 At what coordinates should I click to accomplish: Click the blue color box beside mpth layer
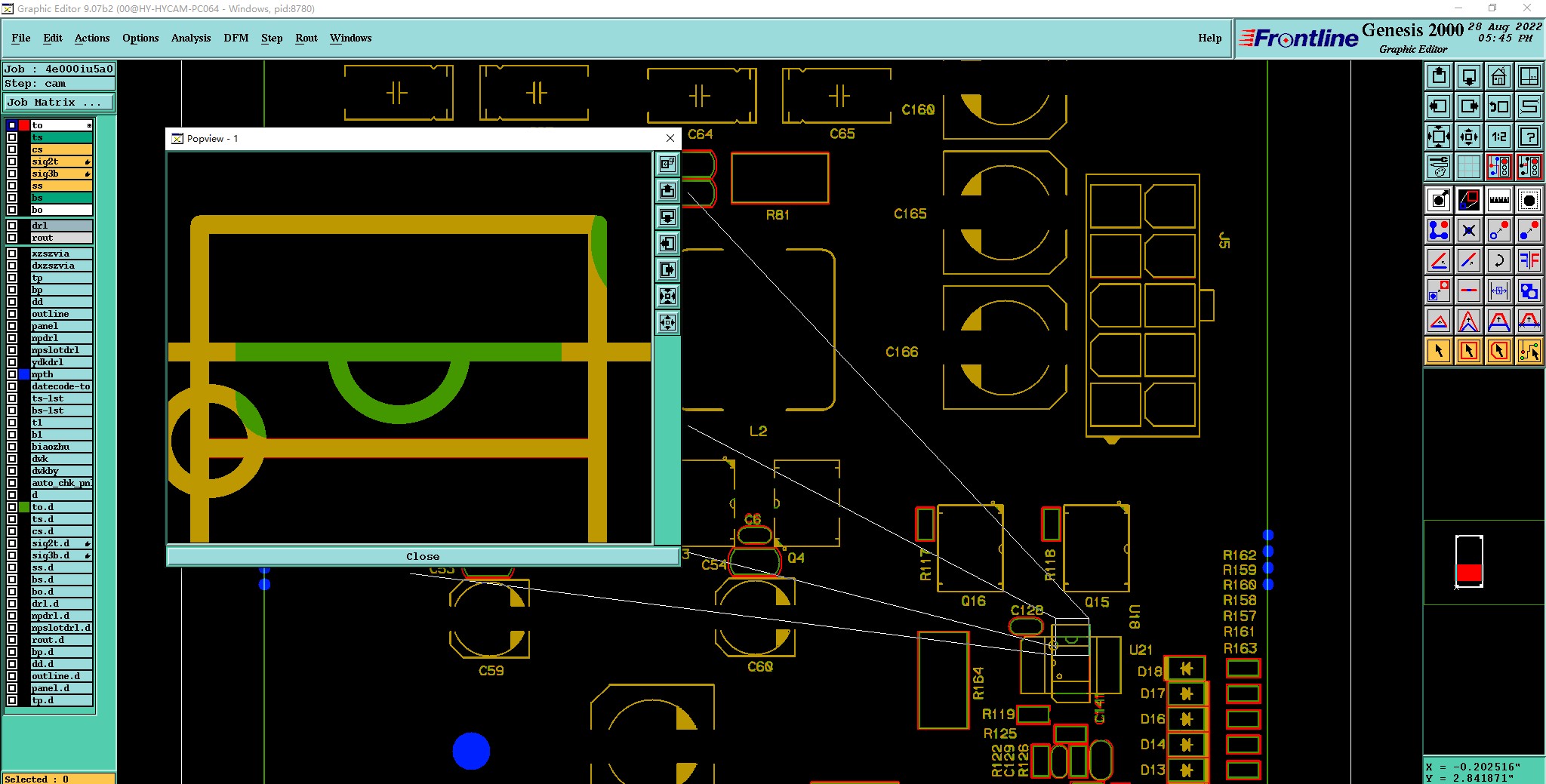coord(24,374)
